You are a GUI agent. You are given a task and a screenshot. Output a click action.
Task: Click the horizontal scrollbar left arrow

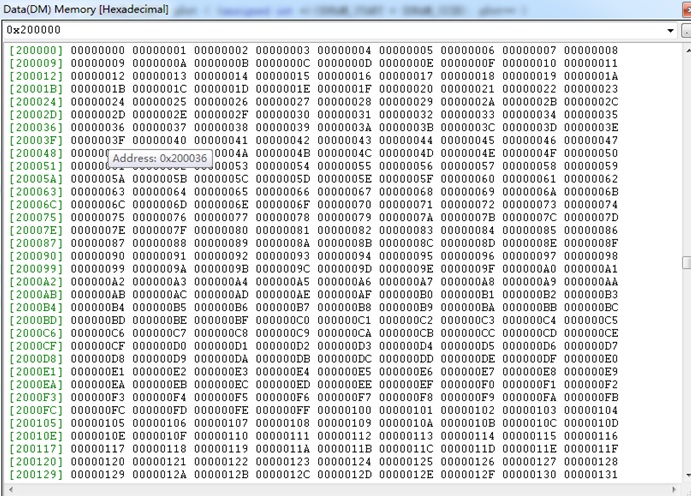click(x=10, y=489)
